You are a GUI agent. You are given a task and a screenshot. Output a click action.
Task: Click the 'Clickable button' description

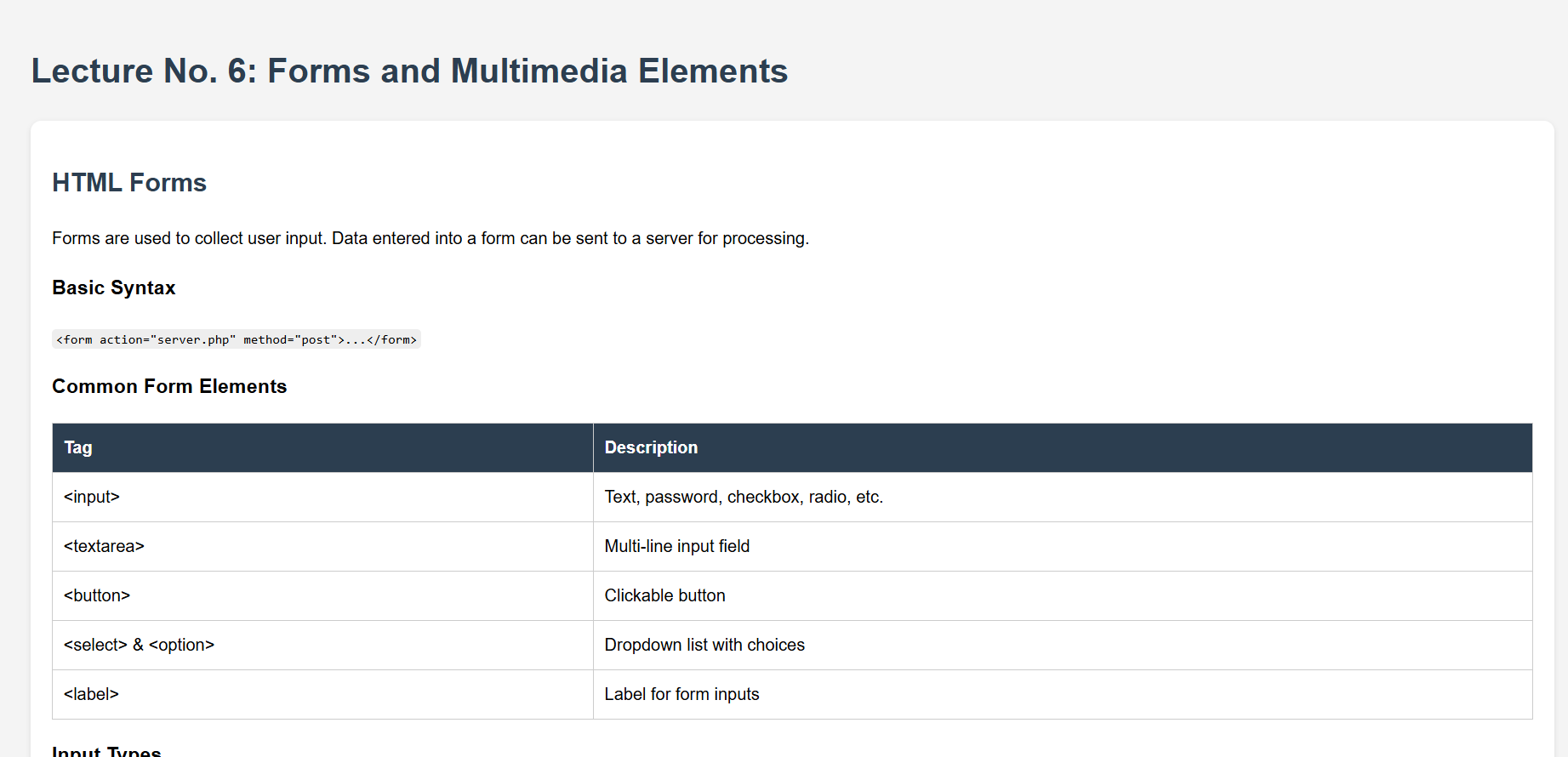point(664,596)
